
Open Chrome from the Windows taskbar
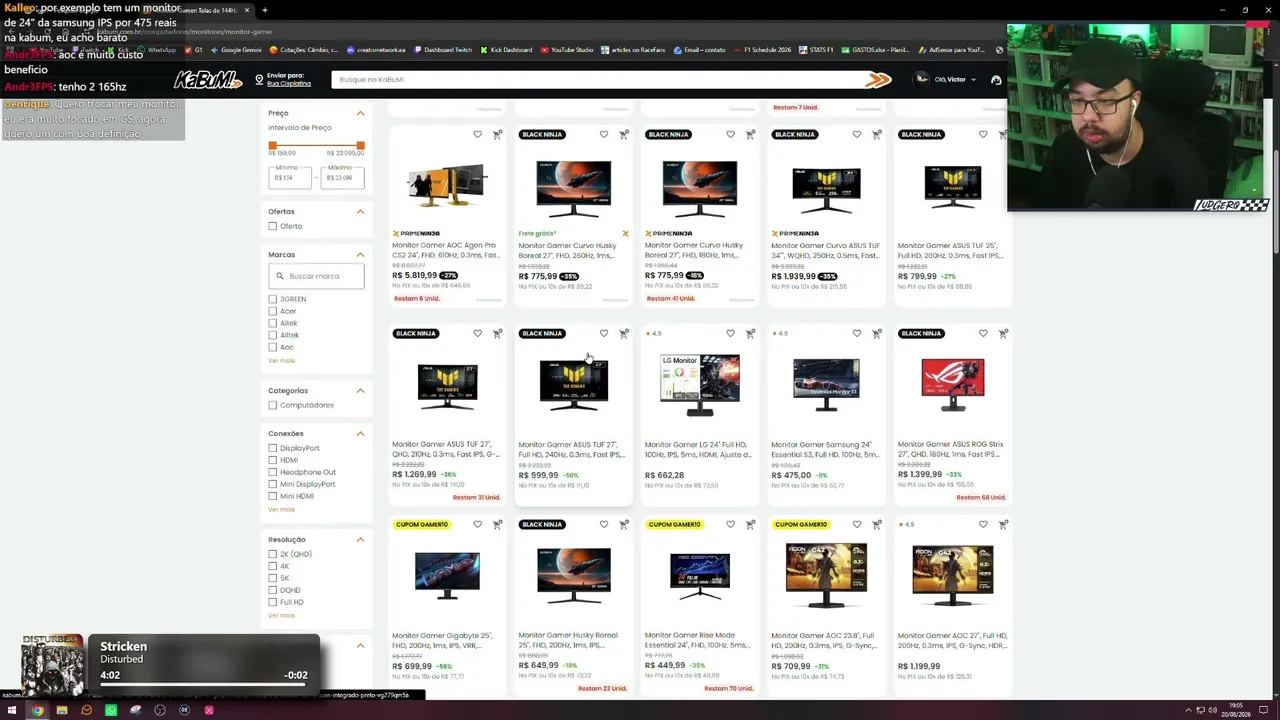[x=37, y=711]
